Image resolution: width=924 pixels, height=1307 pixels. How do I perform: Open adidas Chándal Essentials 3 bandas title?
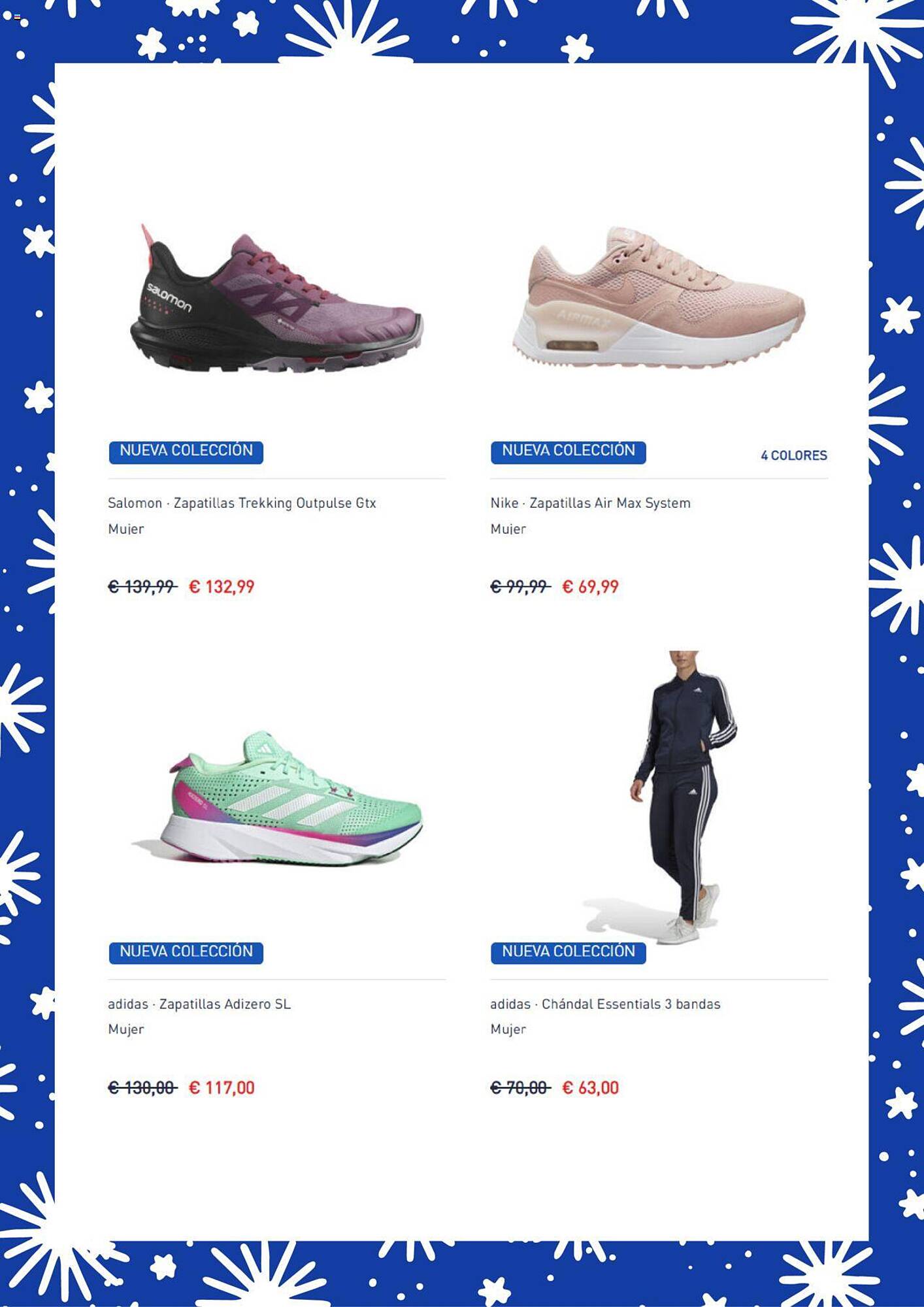click(605, 1004)
